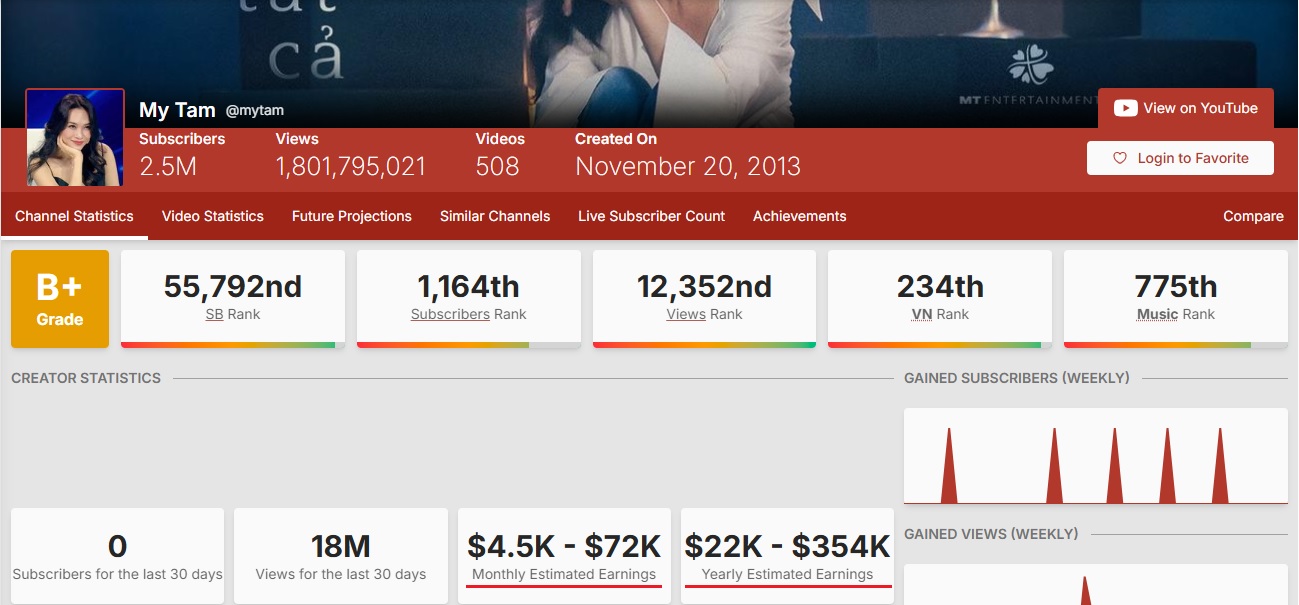Click the gradient bar under the SB Rank card
Viewport: 1299px width, 605px height.
pos(232,344)
